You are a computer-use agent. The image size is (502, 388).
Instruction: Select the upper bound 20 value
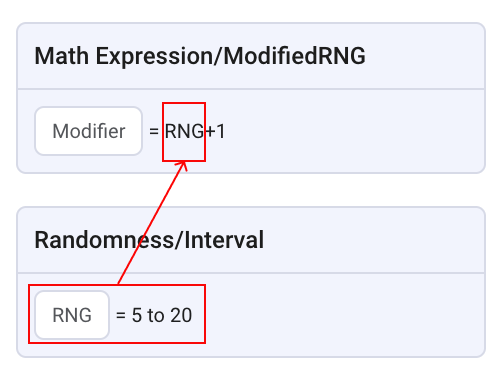[181, 315]
